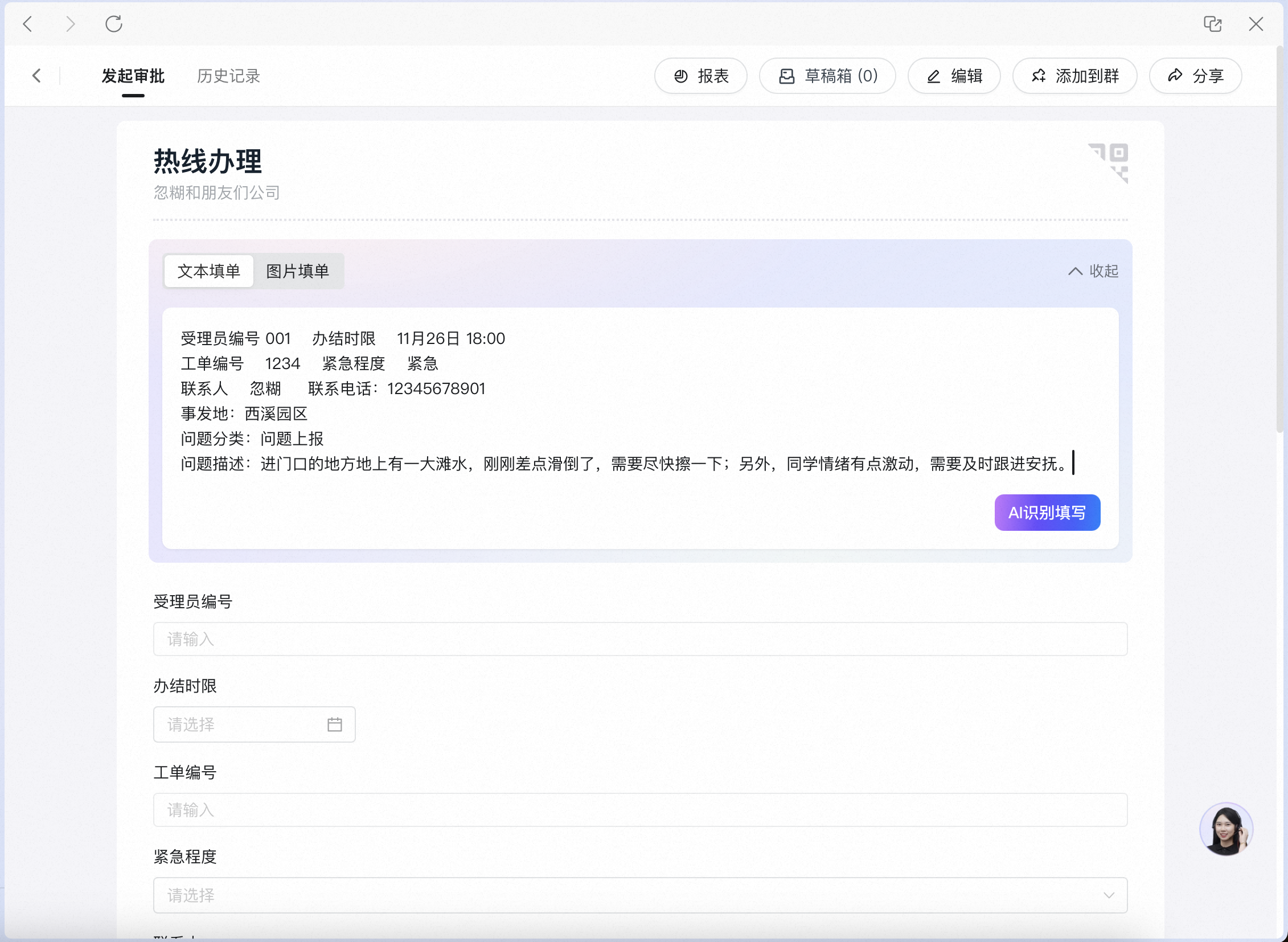Click the 分享 share button
The height and width of the screenshot is (942, 1288).
[x=1196, y=76]
